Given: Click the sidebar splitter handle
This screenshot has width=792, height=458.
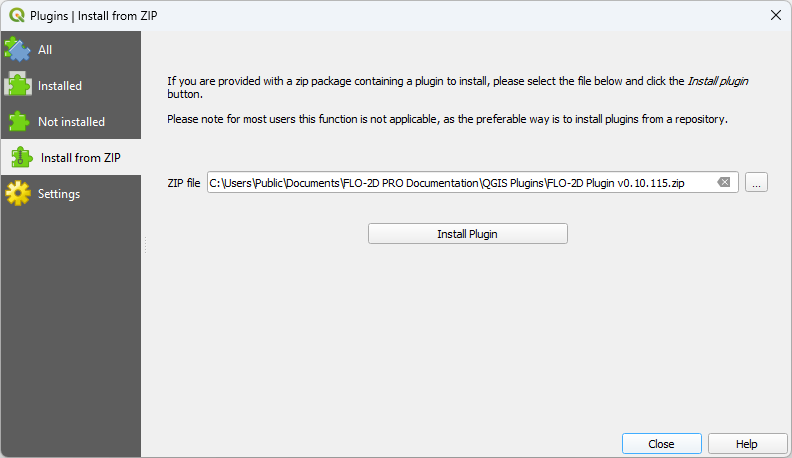Looking at the screenshot, I should click(145, 245).
